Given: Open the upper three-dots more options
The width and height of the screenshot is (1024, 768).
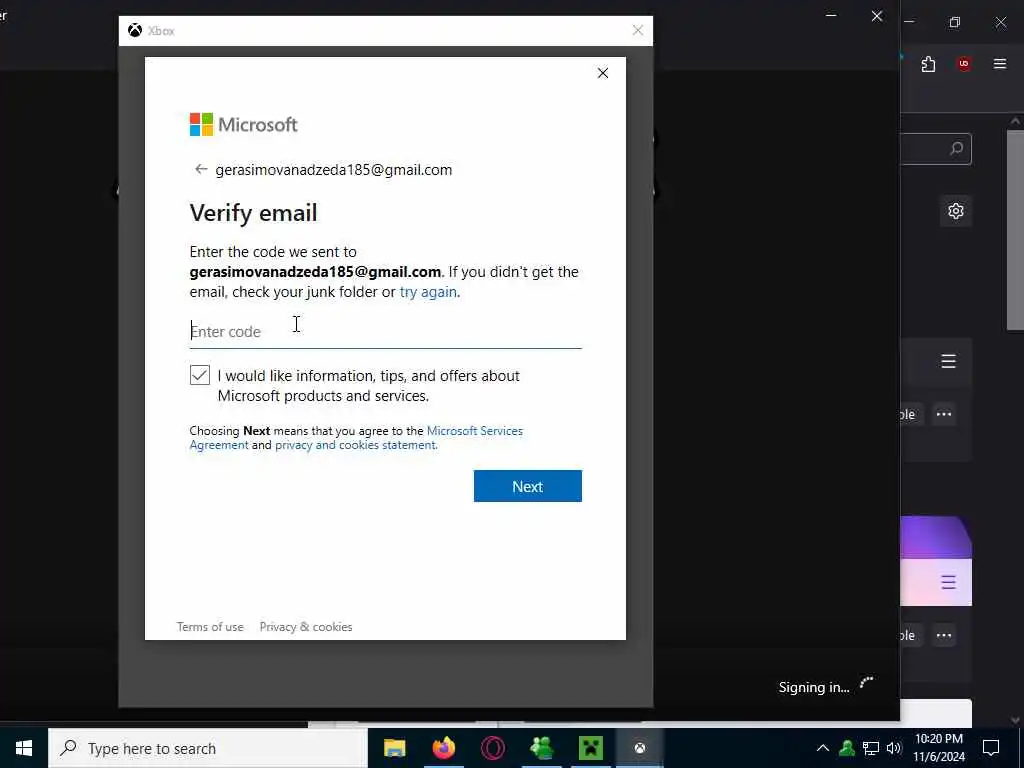Looking at the screenshot, I should point(944,414).
